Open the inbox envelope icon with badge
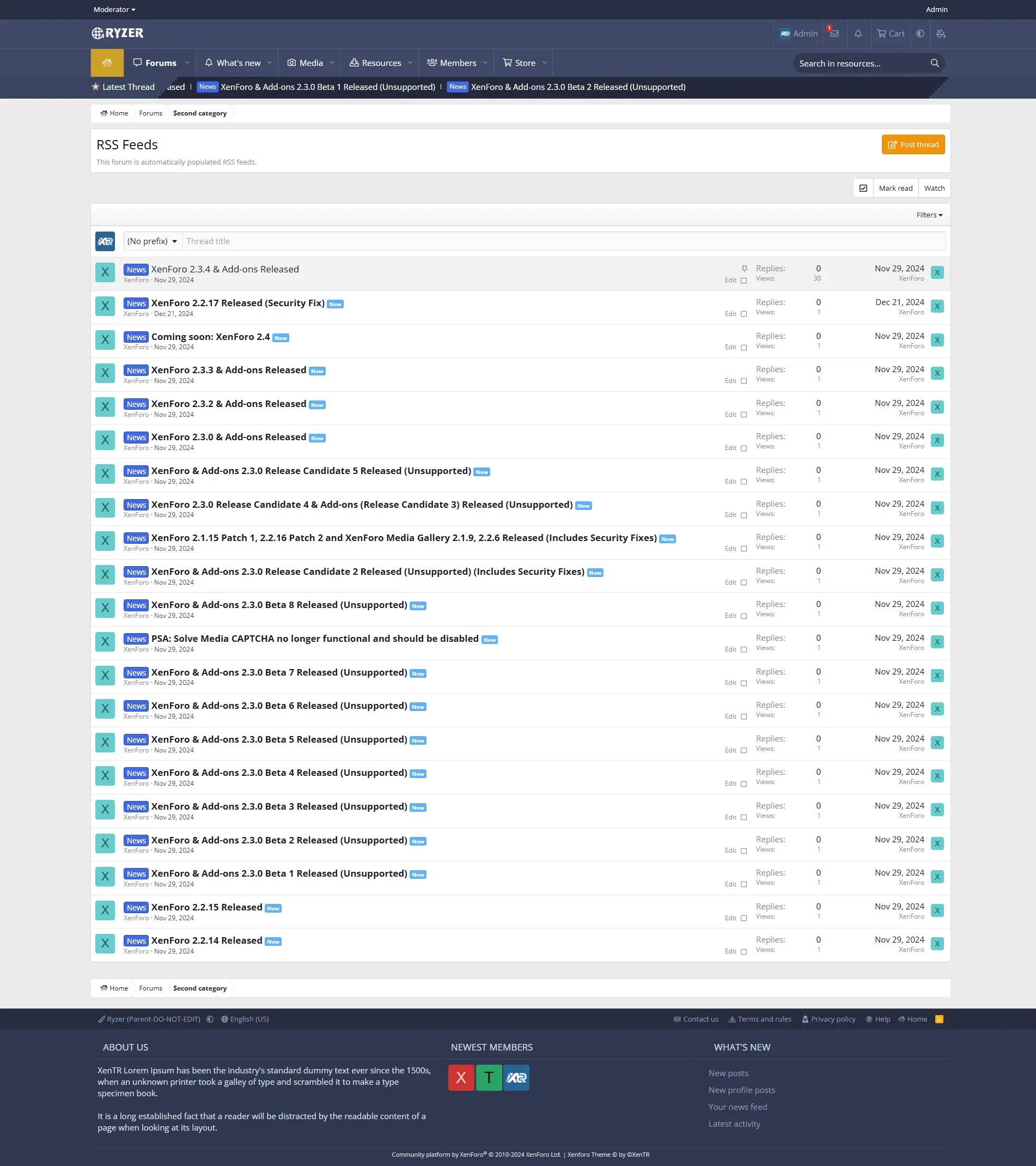1036x1166 pixels. (x=834, y=33)
